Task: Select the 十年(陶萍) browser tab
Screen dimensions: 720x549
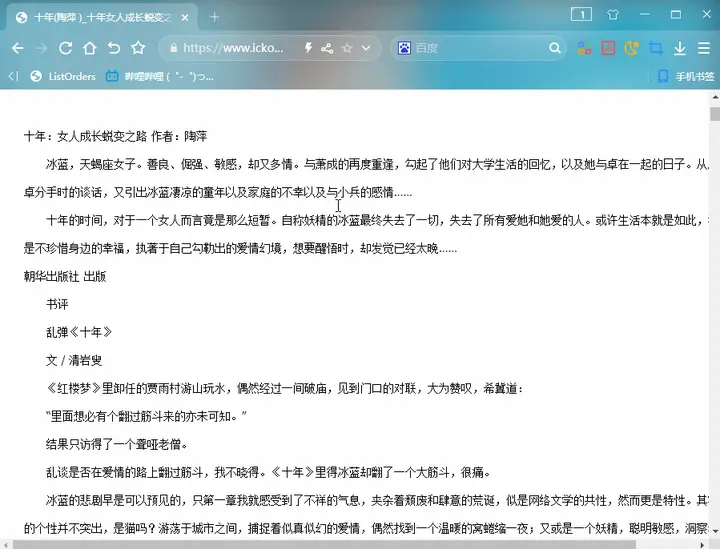Action: click(x=102, y=17)
